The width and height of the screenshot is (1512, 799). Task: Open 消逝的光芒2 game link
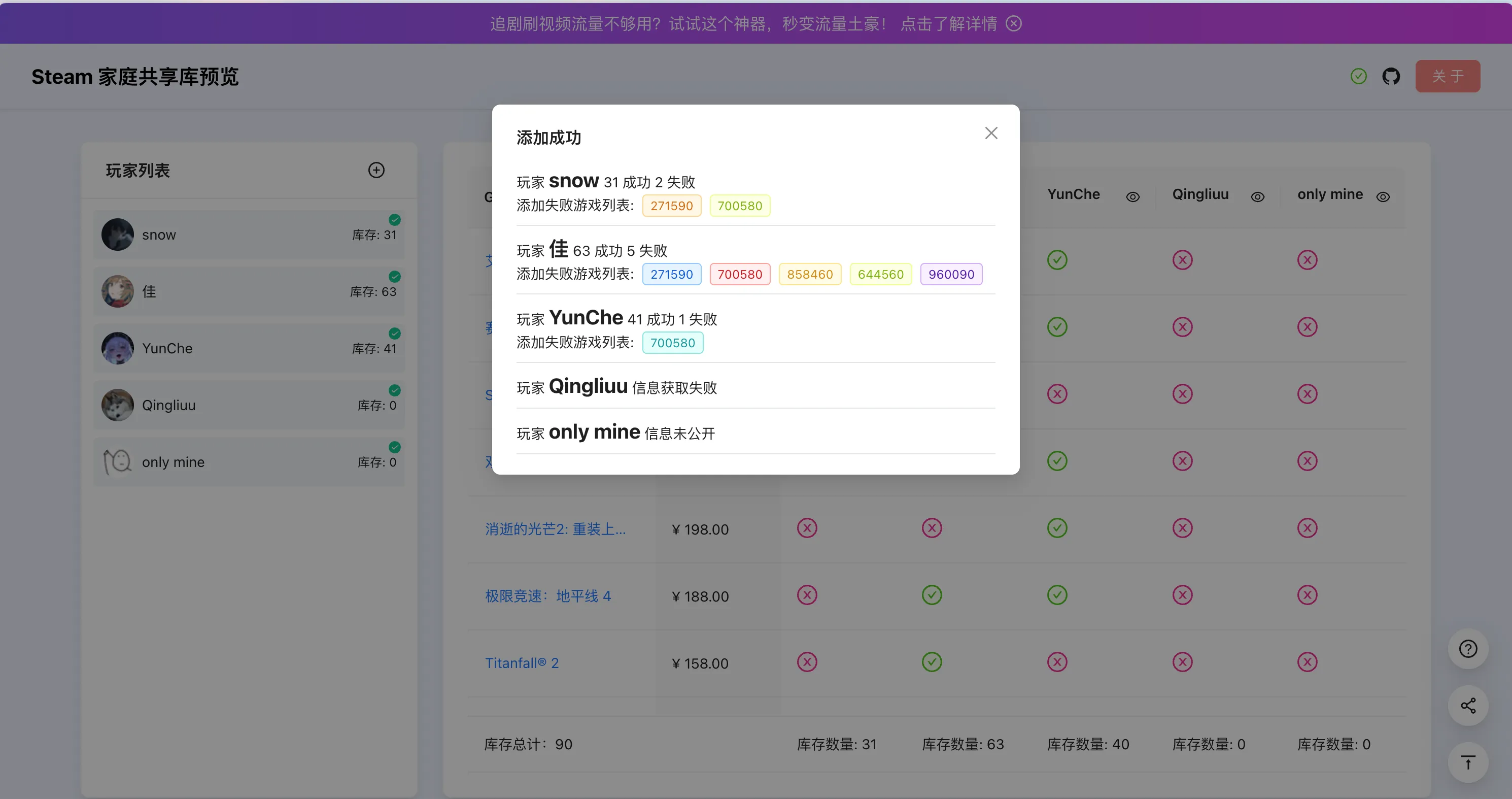tap(555, 529)
